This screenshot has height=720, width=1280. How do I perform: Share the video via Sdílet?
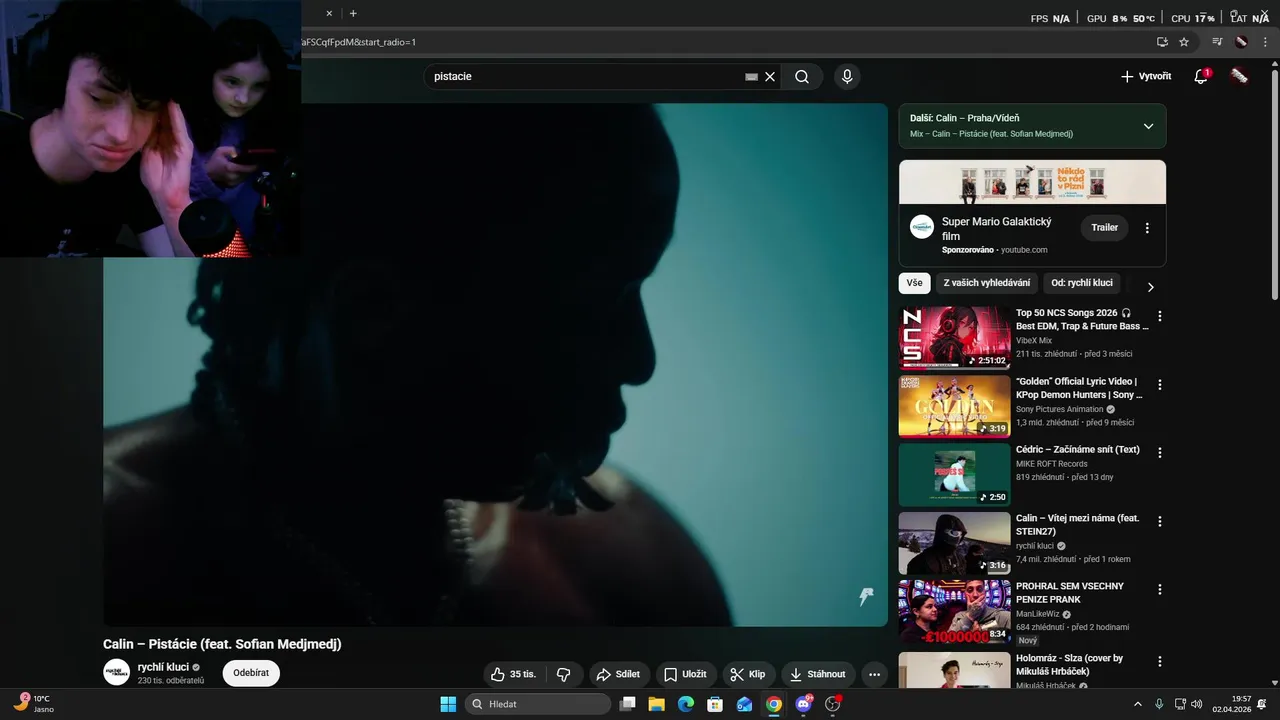(617, 674)
